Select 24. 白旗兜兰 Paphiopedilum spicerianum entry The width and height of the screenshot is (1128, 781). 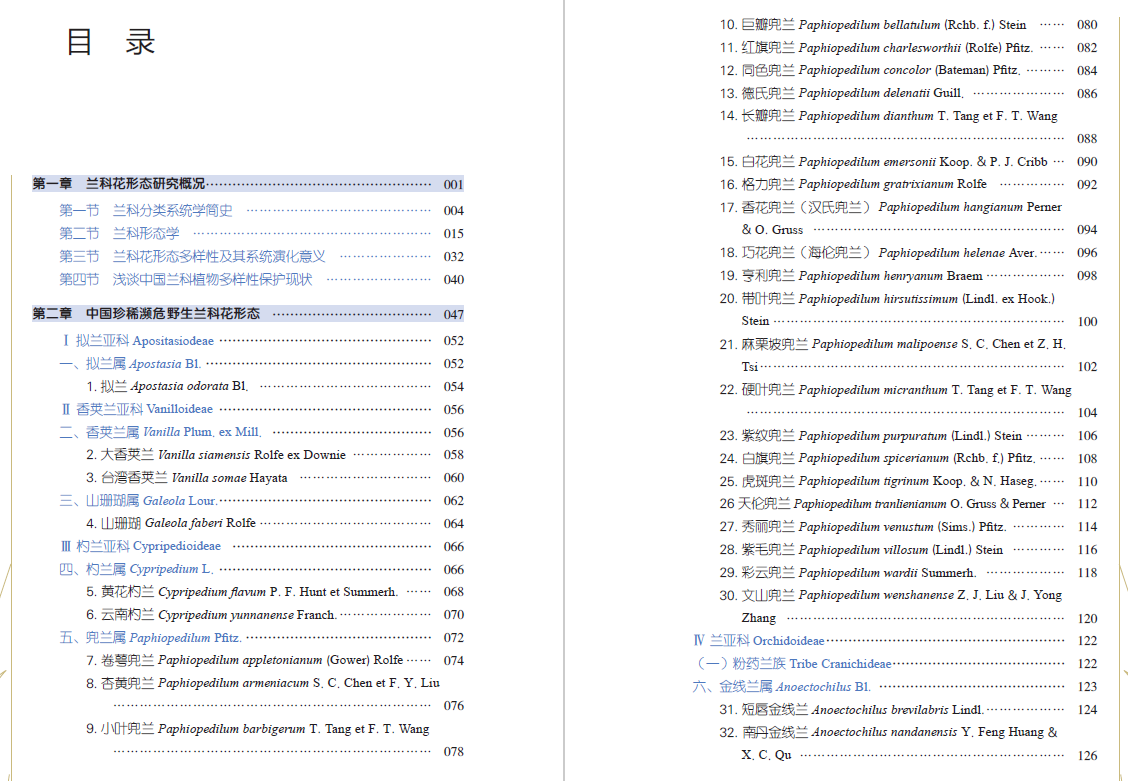[x=908, y=459]
